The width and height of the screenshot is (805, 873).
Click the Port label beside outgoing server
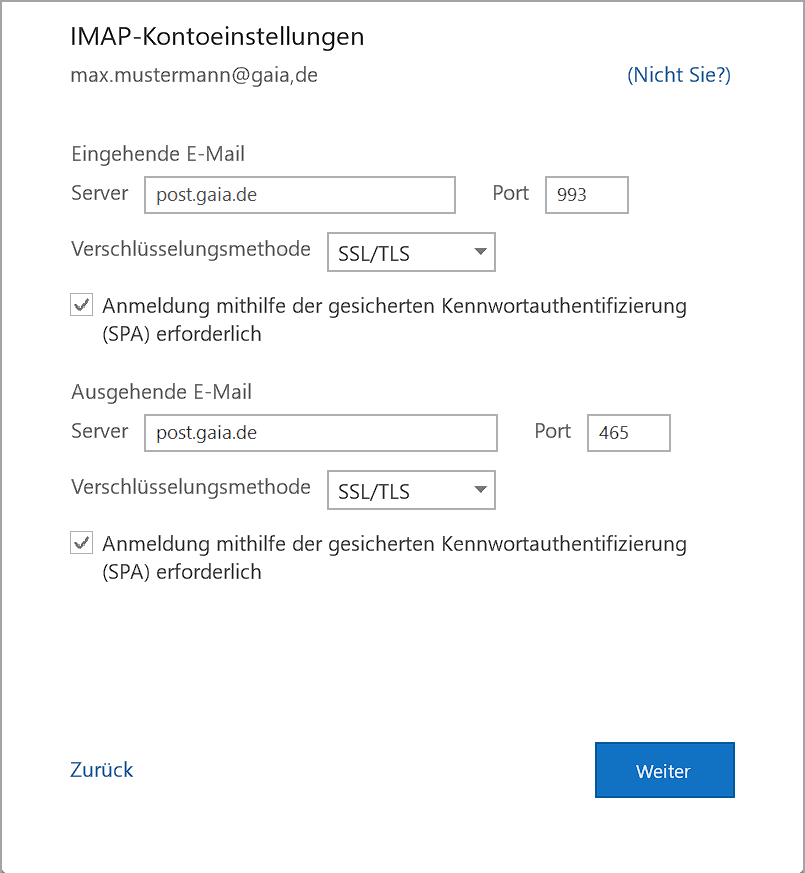pos(552,431)
